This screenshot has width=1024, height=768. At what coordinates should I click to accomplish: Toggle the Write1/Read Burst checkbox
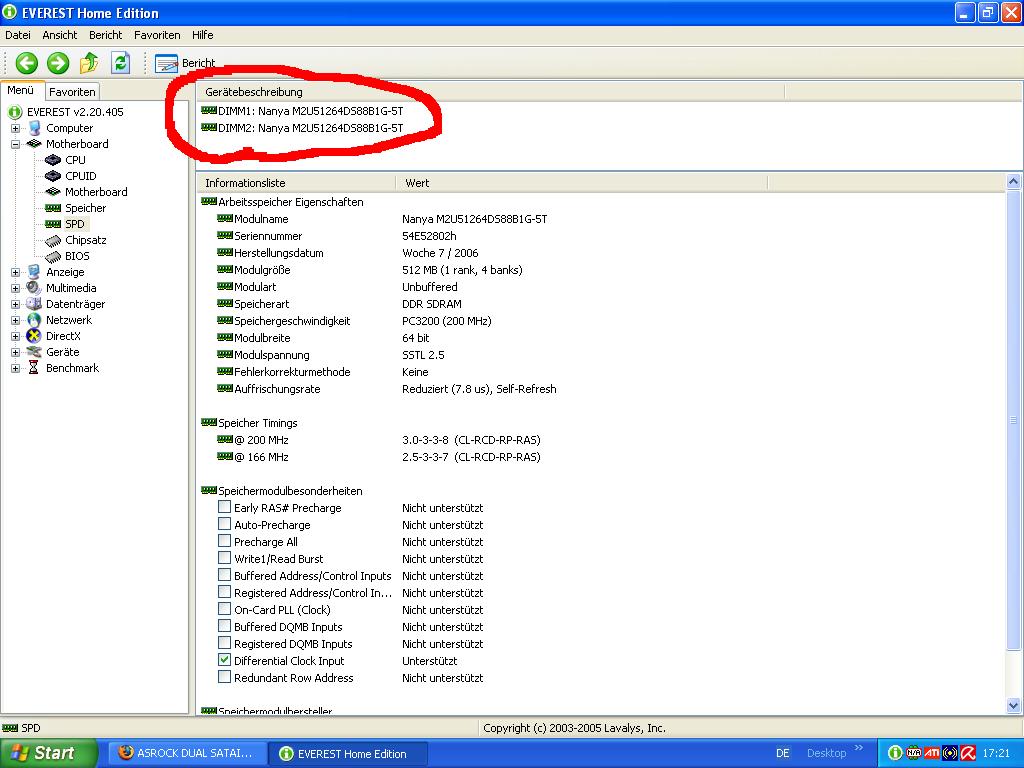[x=224, y=558]
